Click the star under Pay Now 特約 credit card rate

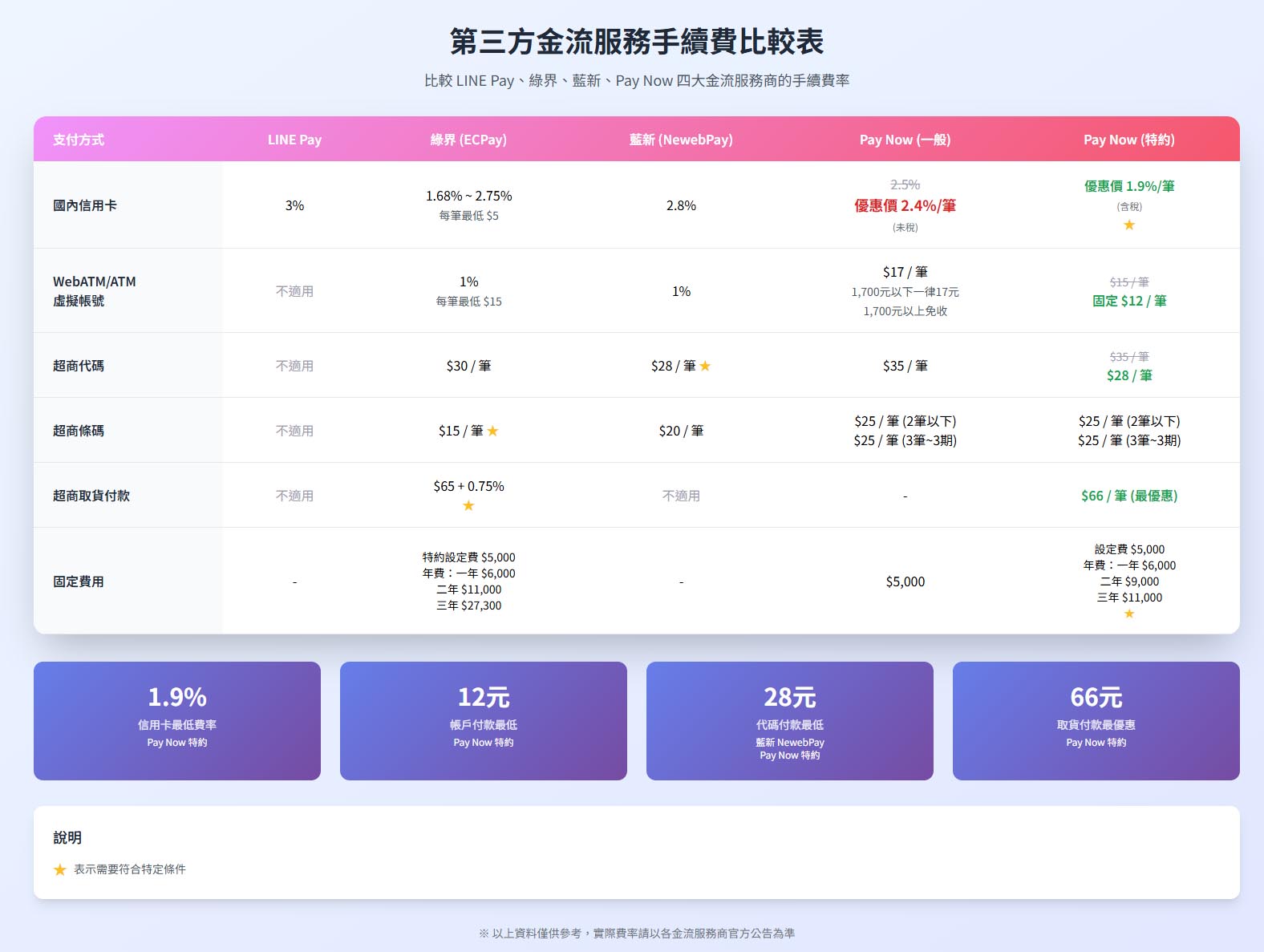pyautogui.click(x=1129, y=225)
